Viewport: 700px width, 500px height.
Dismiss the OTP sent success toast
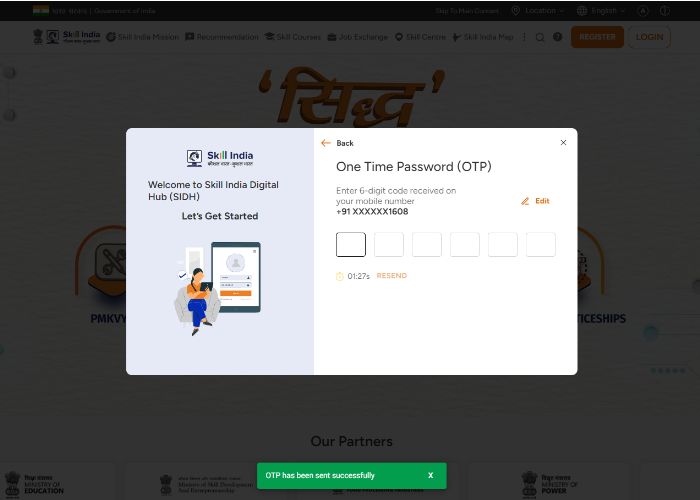coord(430,475)
